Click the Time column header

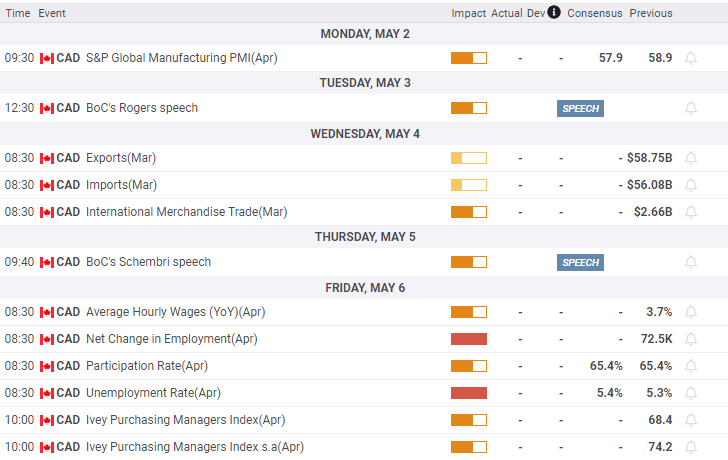pyautogui.click(x=17, y=13)
